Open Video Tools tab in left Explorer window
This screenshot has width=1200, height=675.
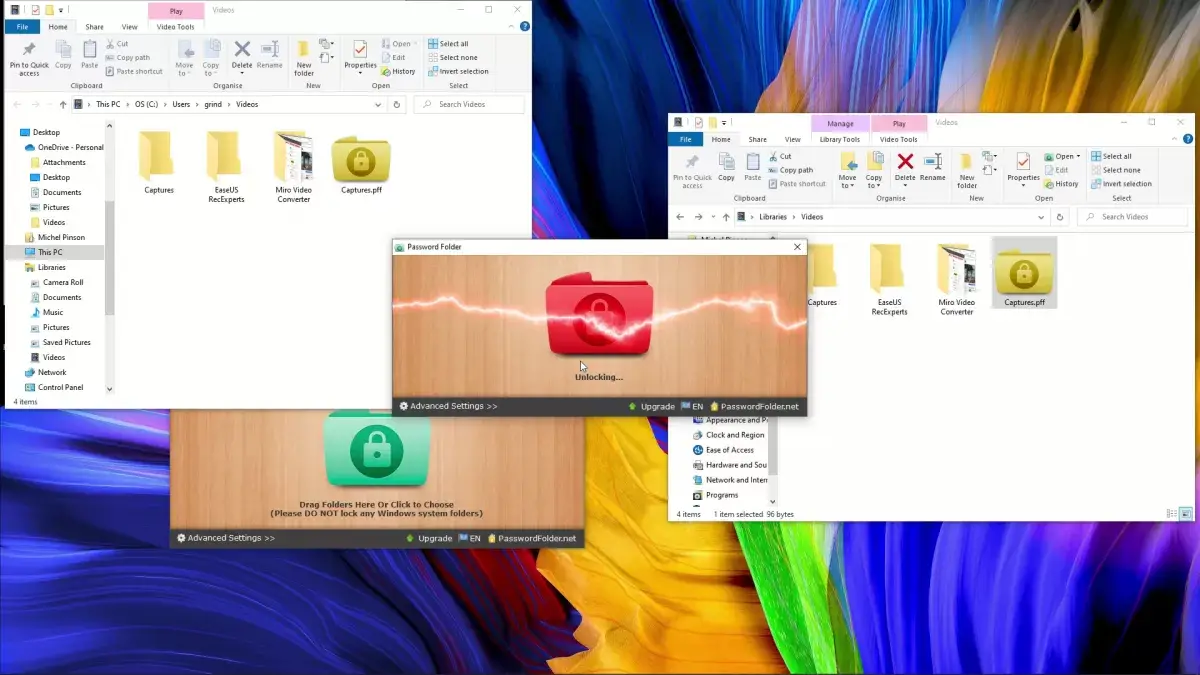point(176,27)
